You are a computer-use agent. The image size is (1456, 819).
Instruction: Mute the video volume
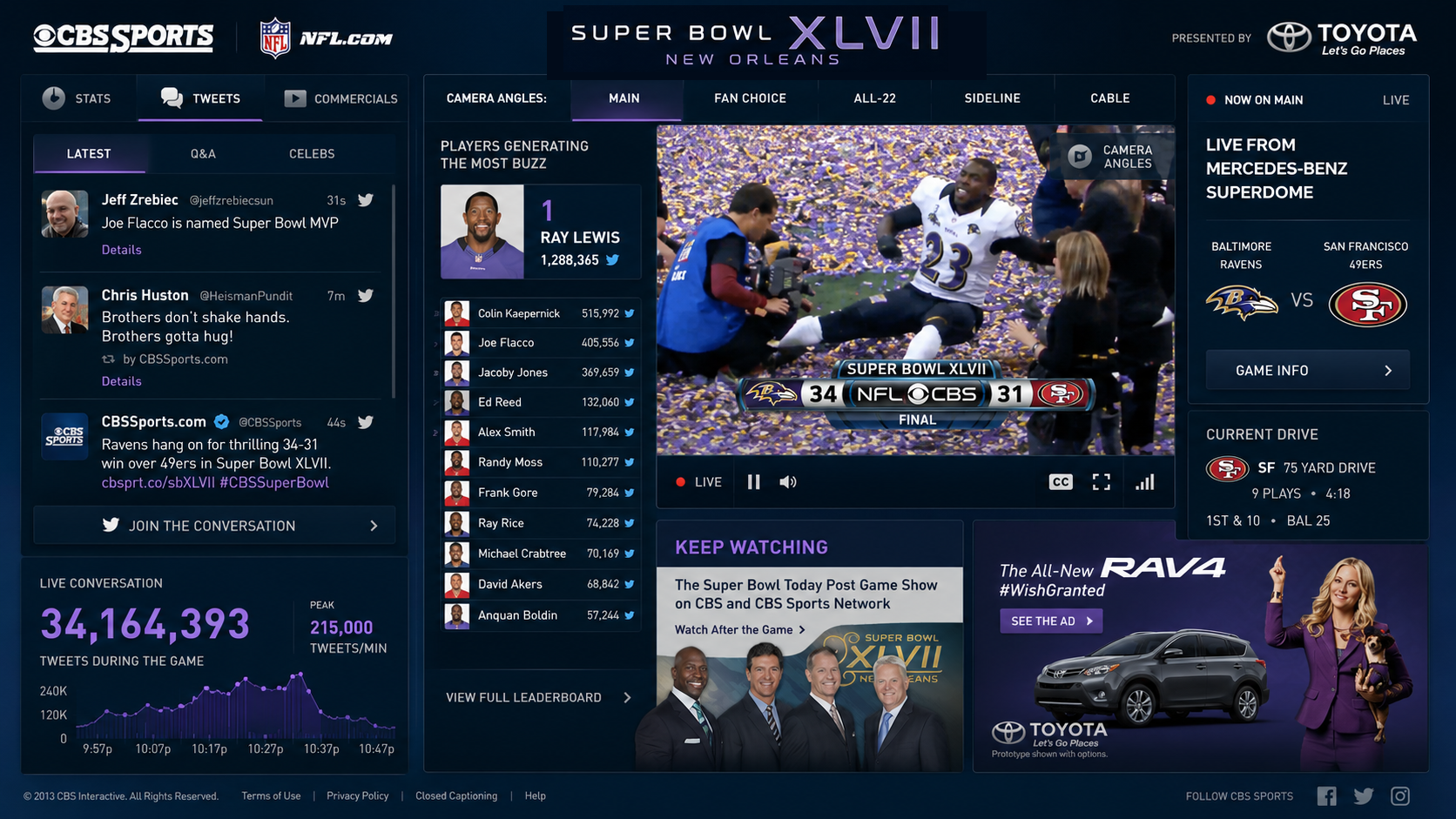coord(788,482)
